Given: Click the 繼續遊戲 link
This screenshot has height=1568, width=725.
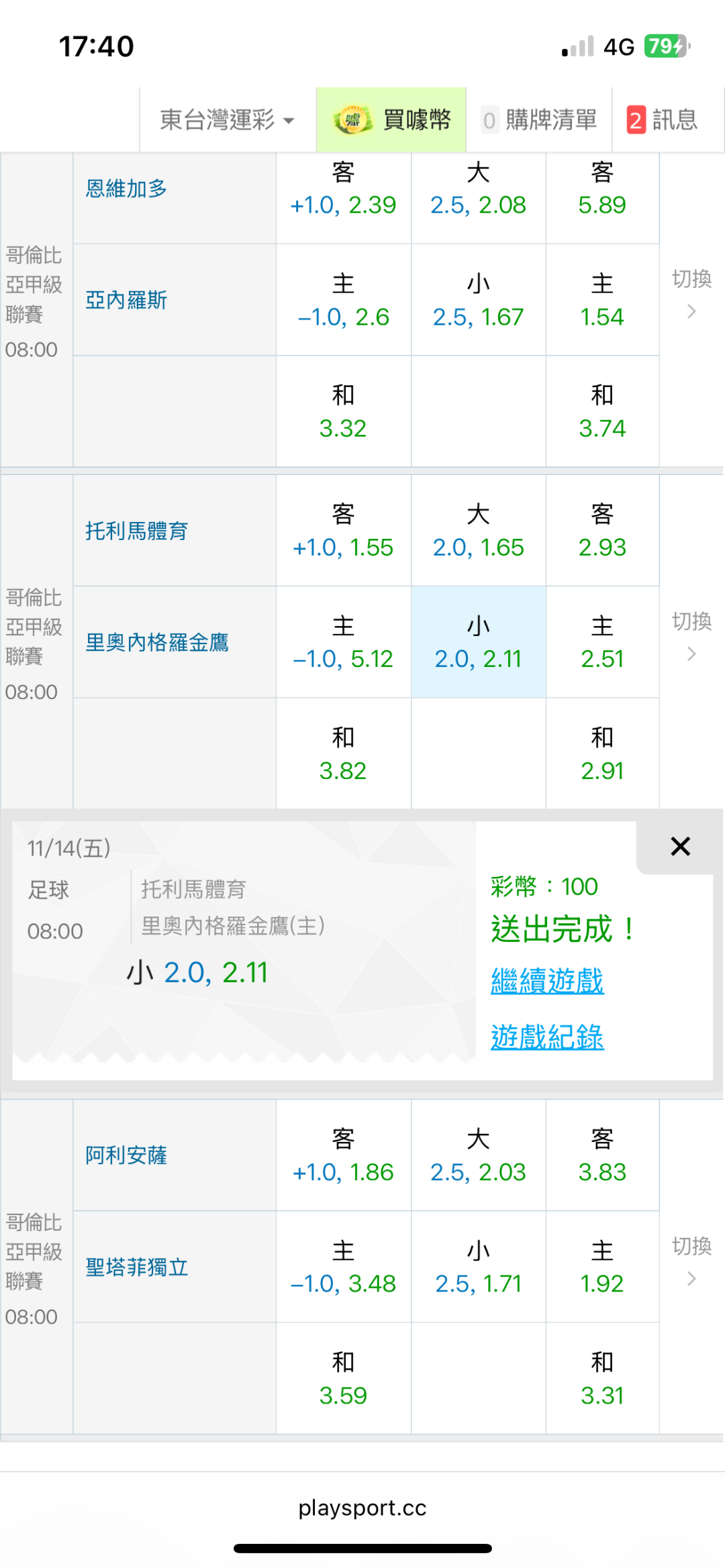Looking at the screenshot, I should [547, 981].
